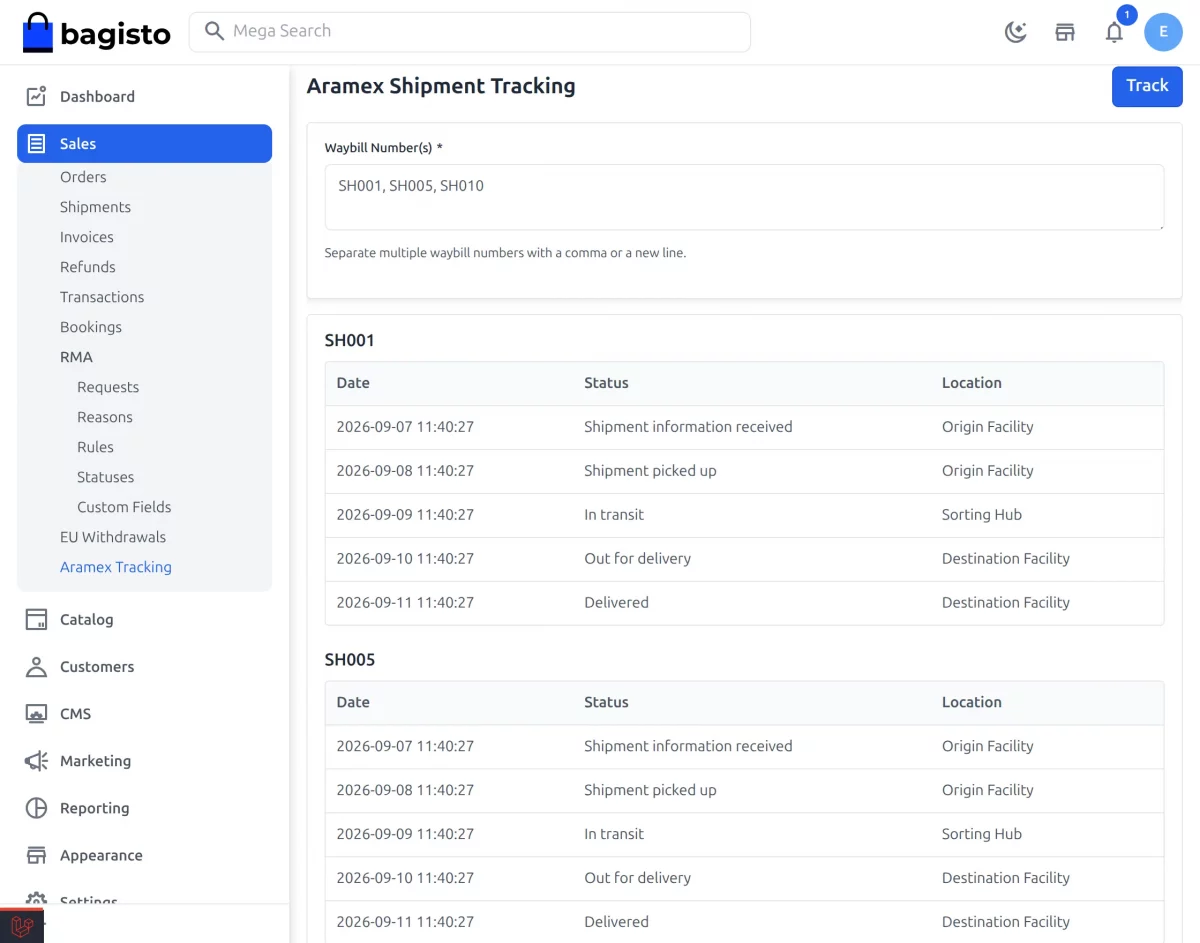Go to Invoices under Sales
Image resolution: width=1200 pixels, height=943 pixels.
coord(87,237)
